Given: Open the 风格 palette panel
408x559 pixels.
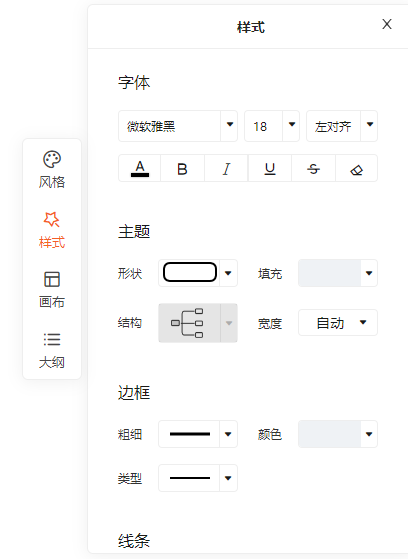Looking at the screenshot, I should tap(52, 169).
